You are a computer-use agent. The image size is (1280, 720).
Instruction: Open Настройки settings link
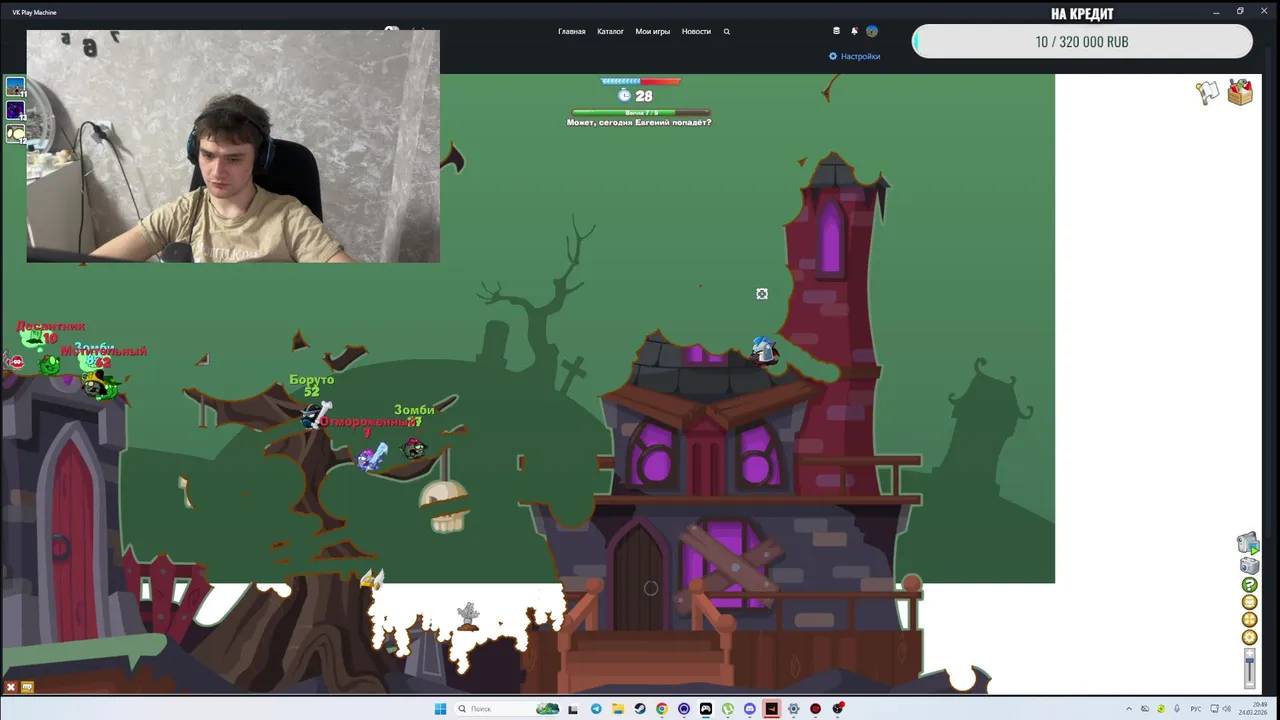tap(855, 56)
